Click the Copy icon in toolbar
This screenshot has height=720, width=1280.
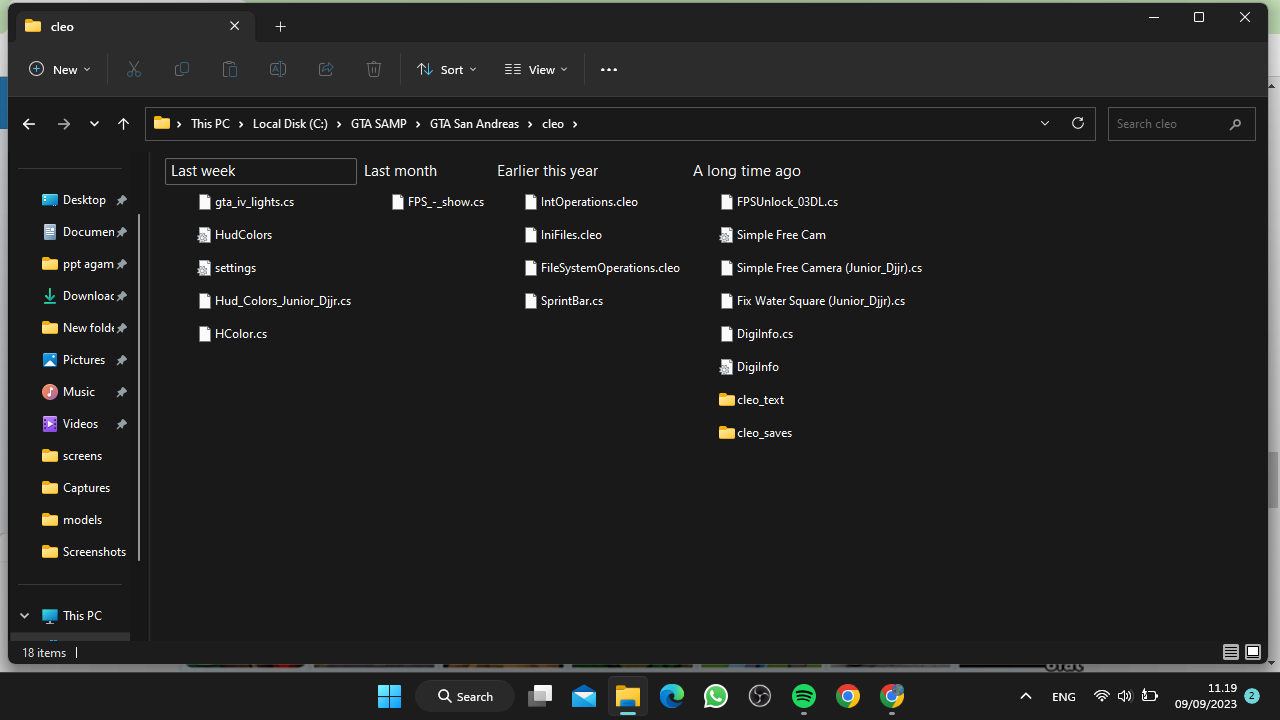(181, 69)
